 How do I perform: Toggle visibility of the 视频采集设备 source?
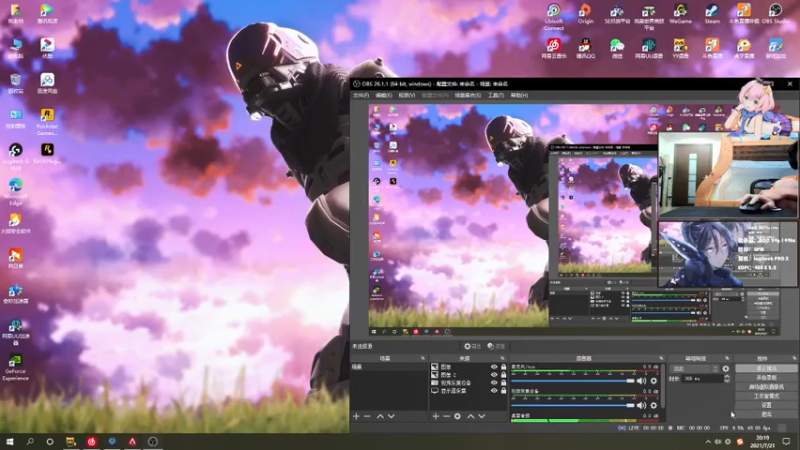494,383
